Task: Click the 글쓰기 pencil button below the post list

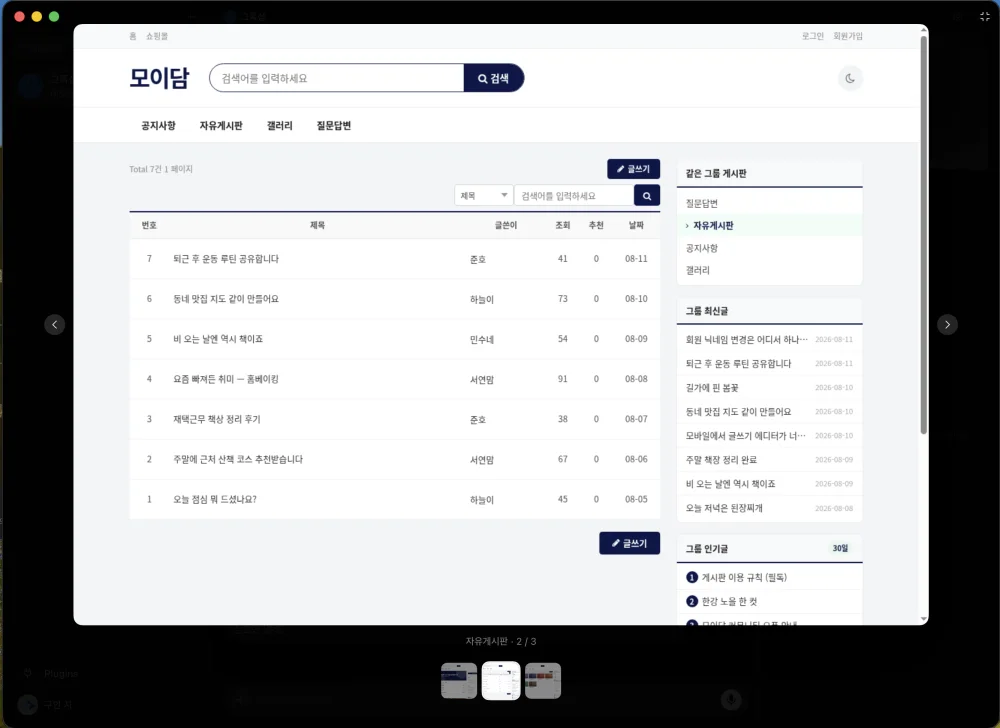Action: (x=629, y=543)
